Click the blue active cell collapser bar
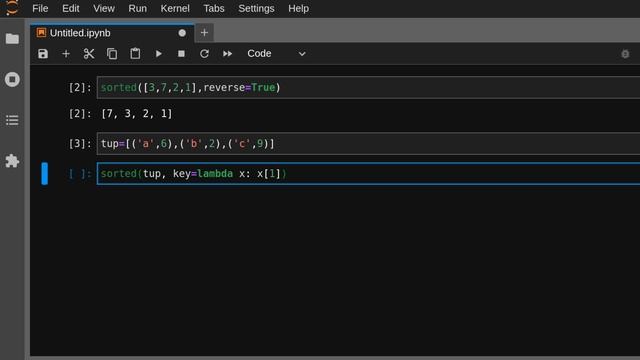The image size is (640, 360). click(x=44, y=173)
